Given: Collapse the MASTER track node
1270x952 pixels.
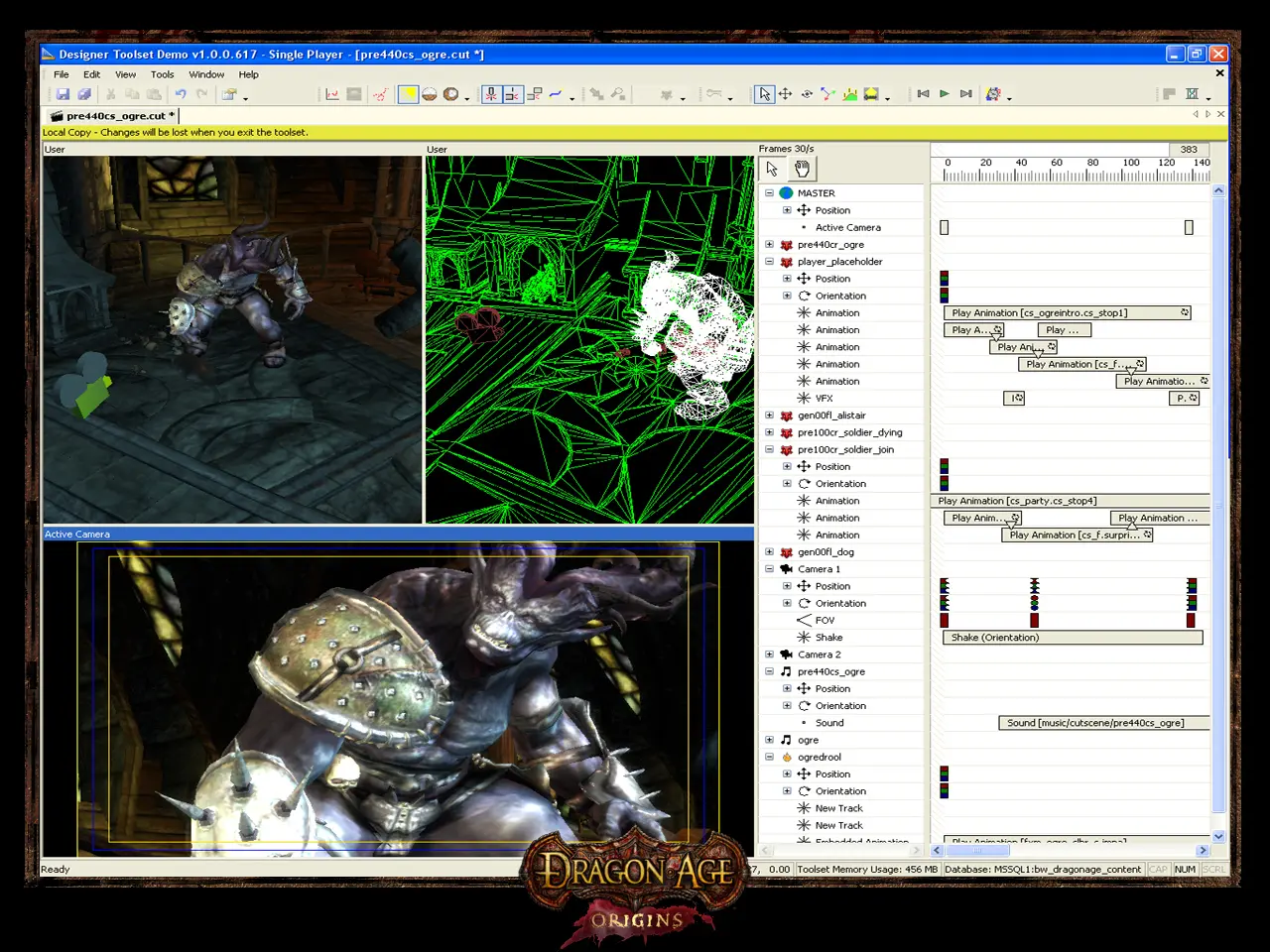Looking at the screenshot, I should point(769,193).
